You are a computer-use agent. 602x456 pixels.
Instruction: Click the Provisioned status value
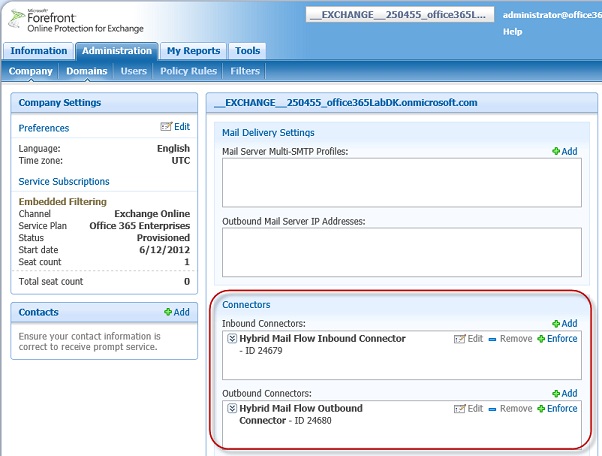point(163,238)
